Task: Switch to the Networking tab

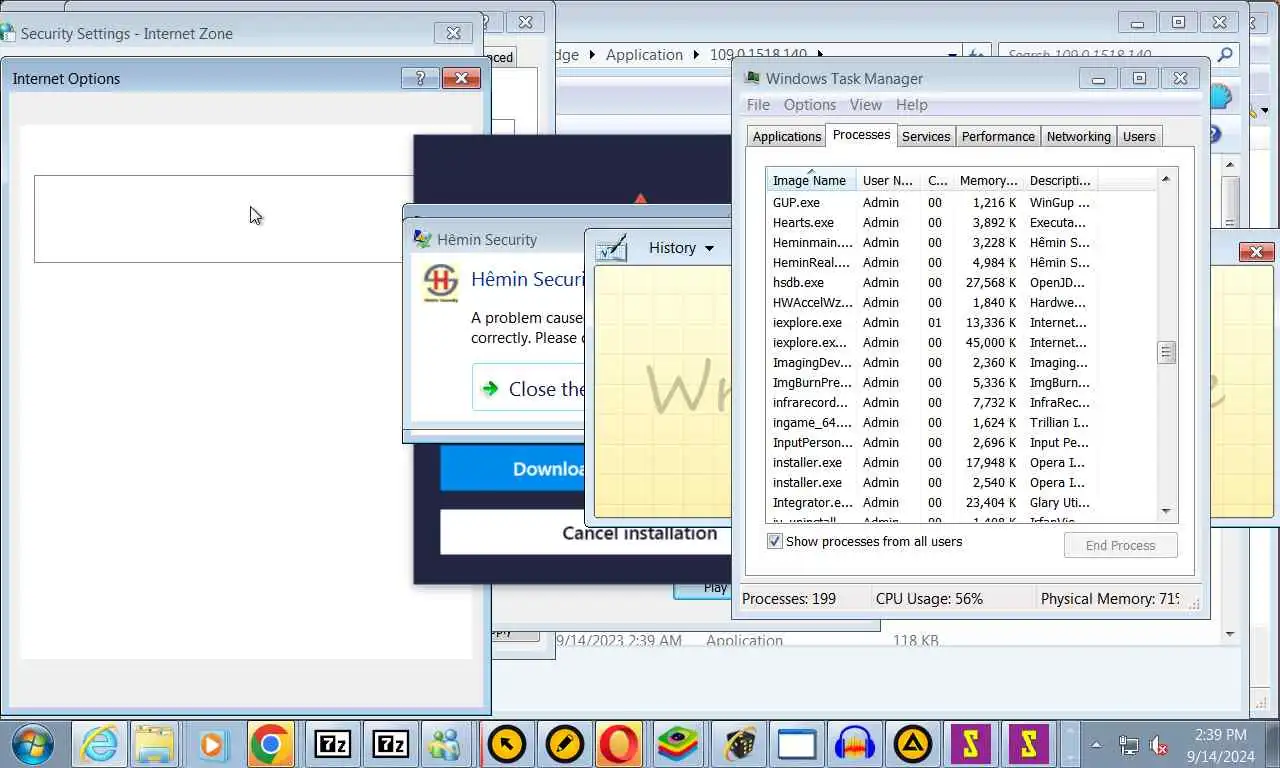Action: click(x=1078, y=137)
